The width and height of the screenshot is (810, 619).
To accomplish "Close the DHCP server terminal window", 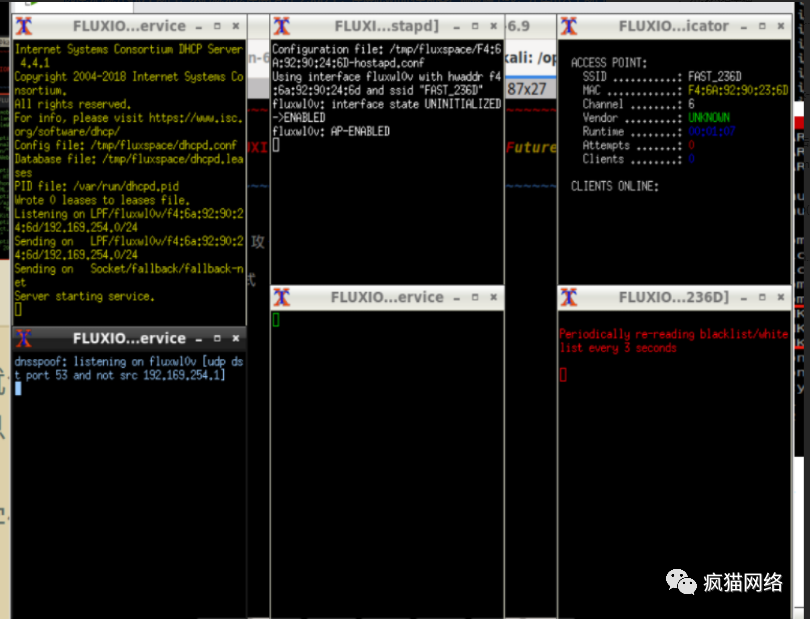I will click(x=236, y=26).
